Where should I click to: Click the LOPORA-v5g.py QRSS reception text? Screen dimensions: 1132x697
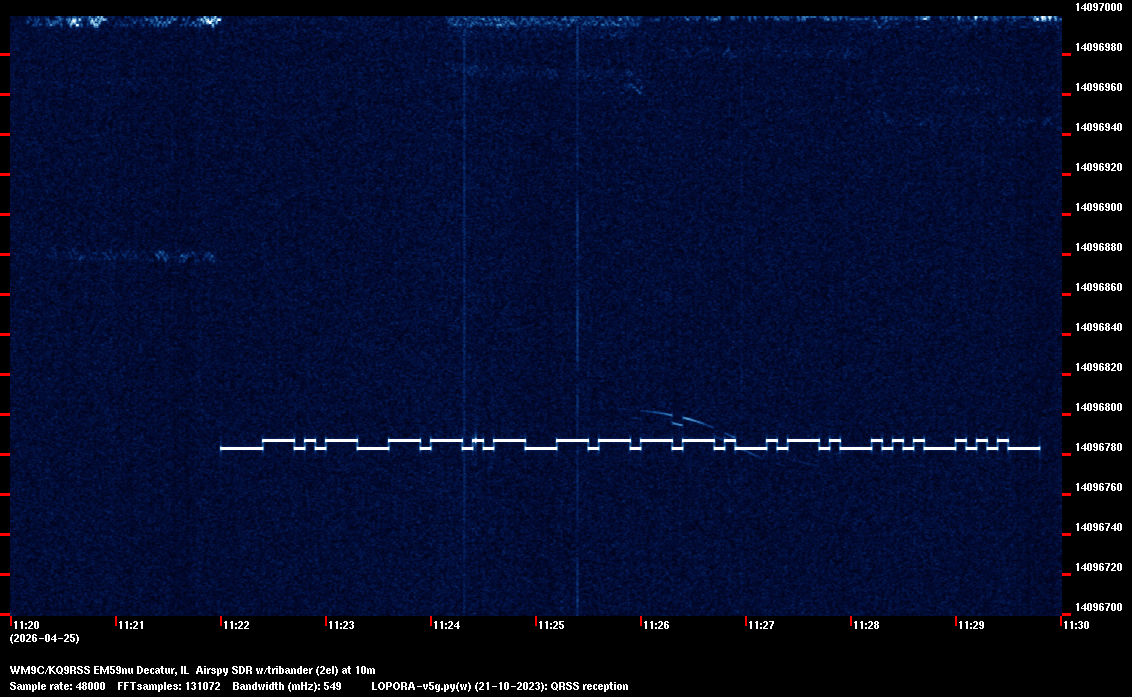point(499,686)
